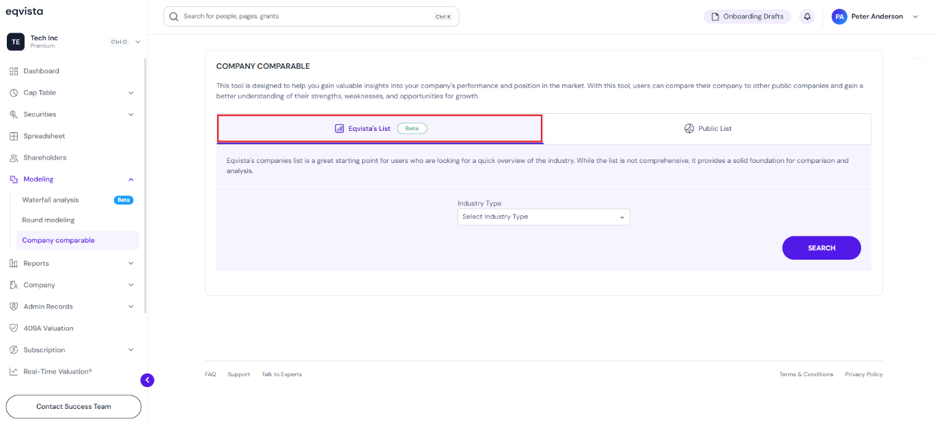Expand the Company menu chevron
Screen dimensions: 939x426
[131, 285]
